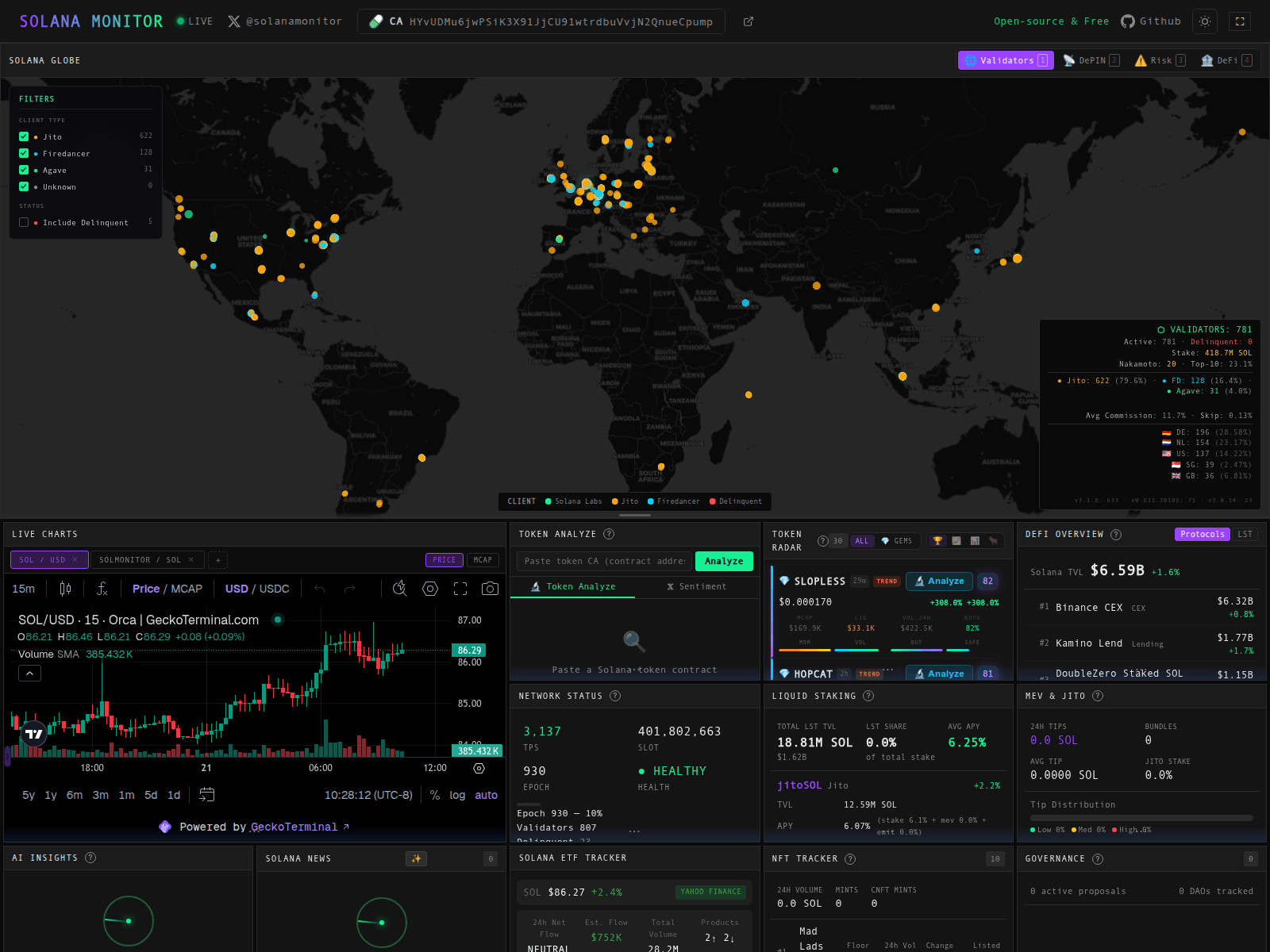This screenshot has width=1270, height=952.
Task: Switch to the DePIN globe tab
Action: point(1091,60)
